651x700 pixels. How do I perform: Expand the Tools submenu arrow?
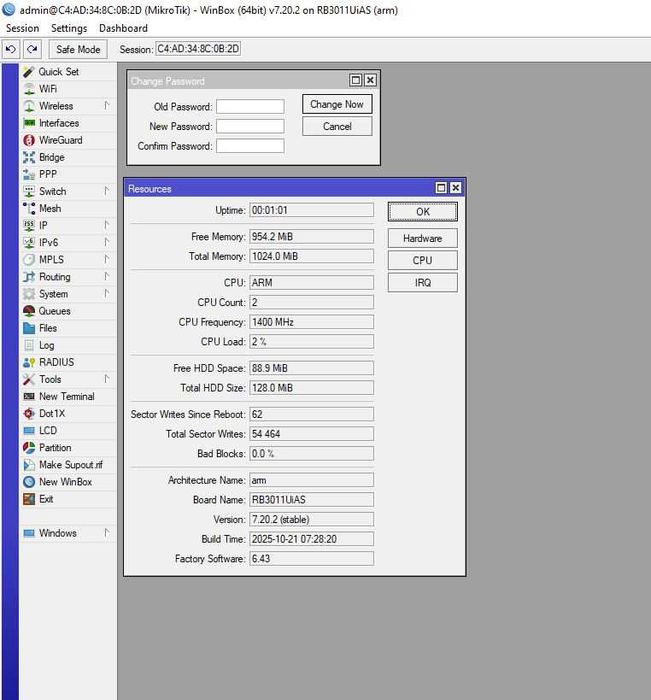click(x=106, y=379)
